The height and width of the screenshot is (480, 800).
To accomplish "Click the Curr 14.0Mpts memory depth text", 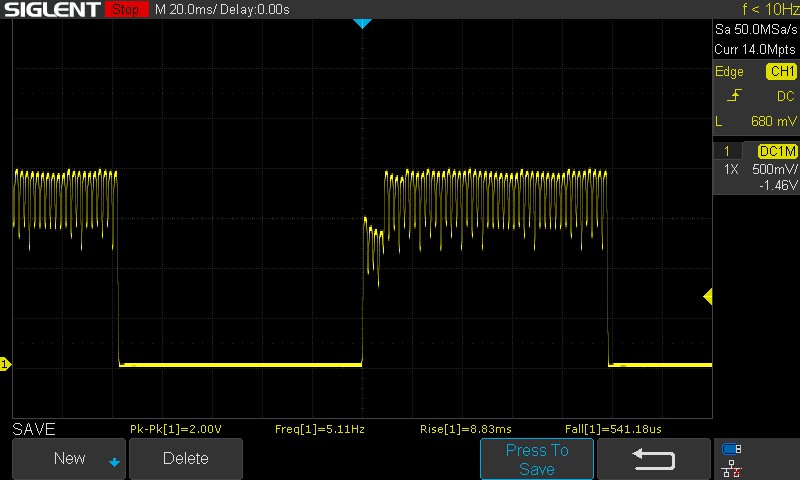I will tap(755, 49).
